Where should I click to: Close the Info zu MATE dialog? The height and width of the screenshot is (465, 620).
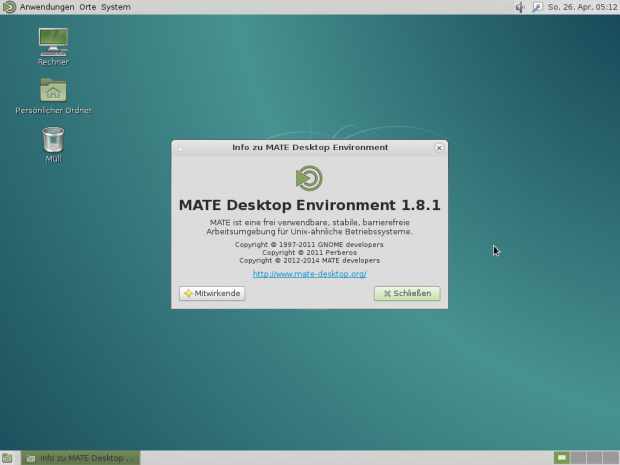439,148
